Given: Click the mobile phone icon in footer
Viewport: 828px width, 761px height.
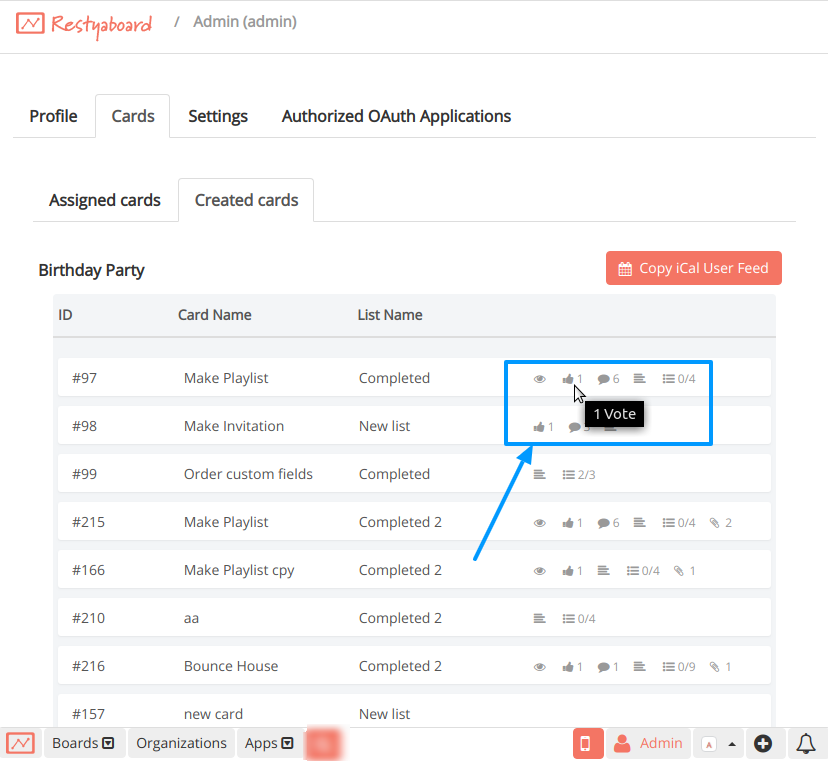Looking at the screenshot, I should point(588,744).
